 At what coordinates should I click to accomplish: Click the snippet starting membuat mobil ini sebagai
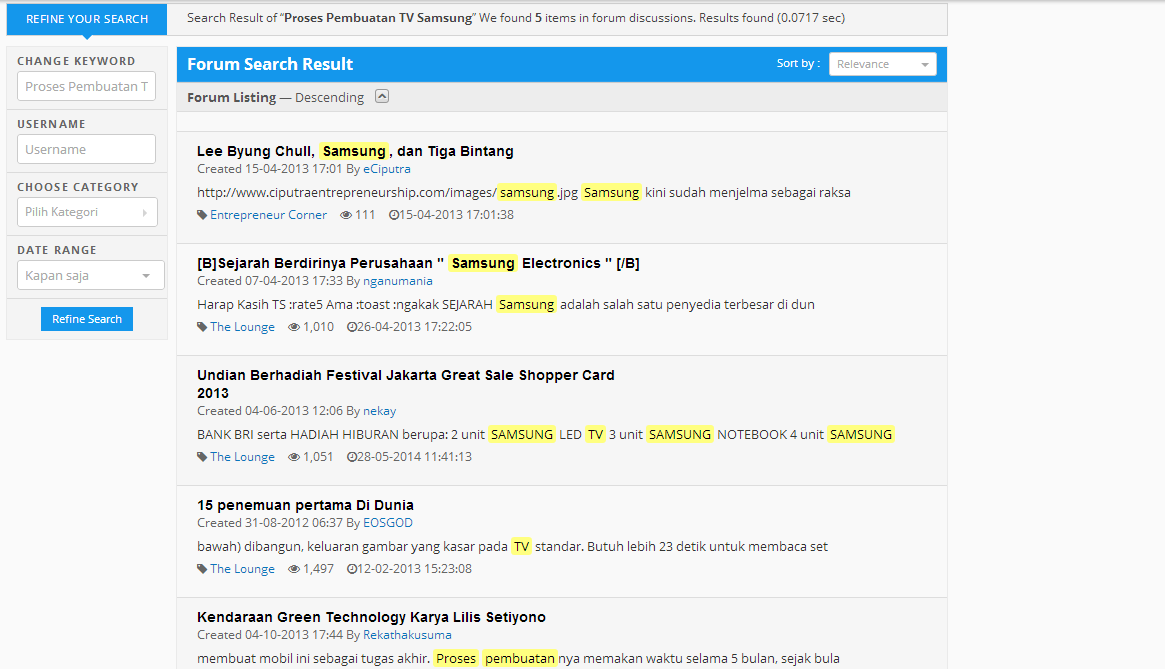tap(518, 659)
